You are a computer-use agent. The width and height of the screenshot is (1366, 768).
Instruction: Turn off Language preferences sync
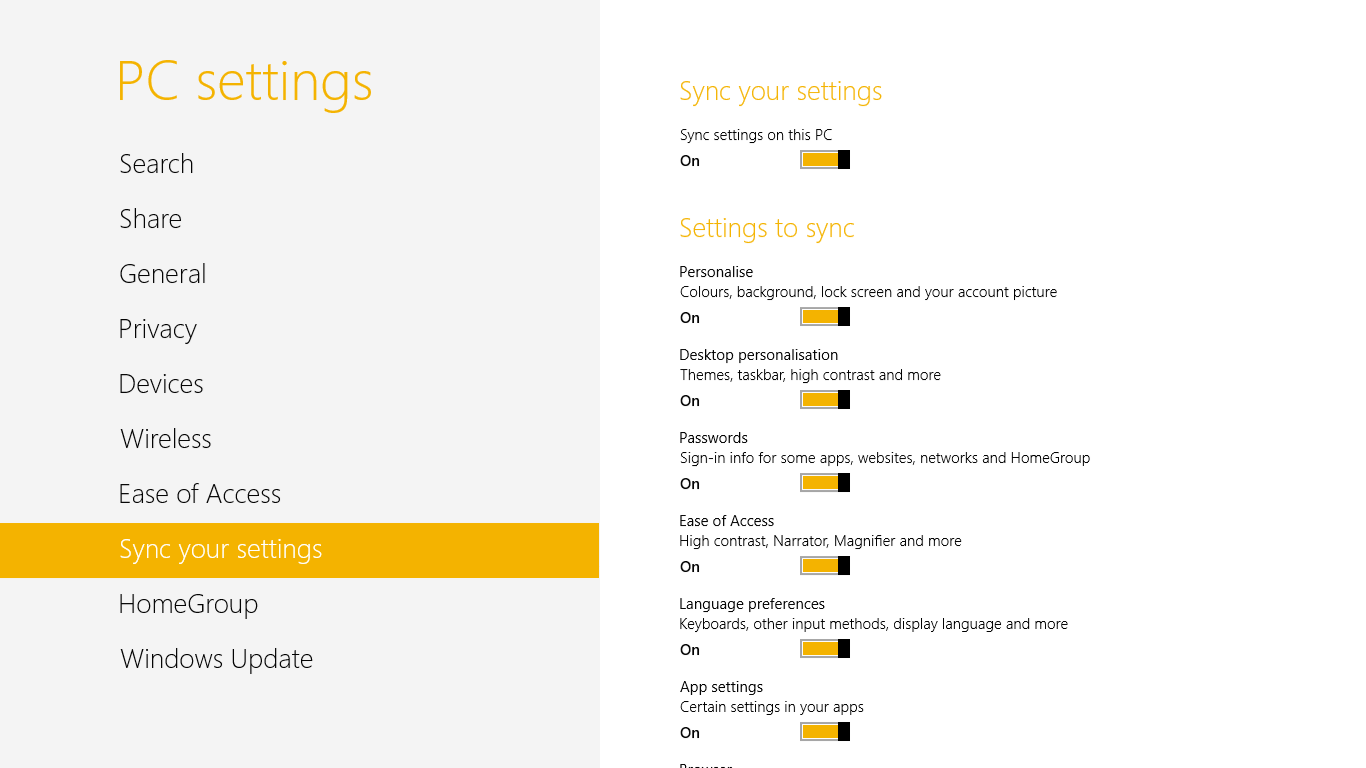tap(825, 649)
